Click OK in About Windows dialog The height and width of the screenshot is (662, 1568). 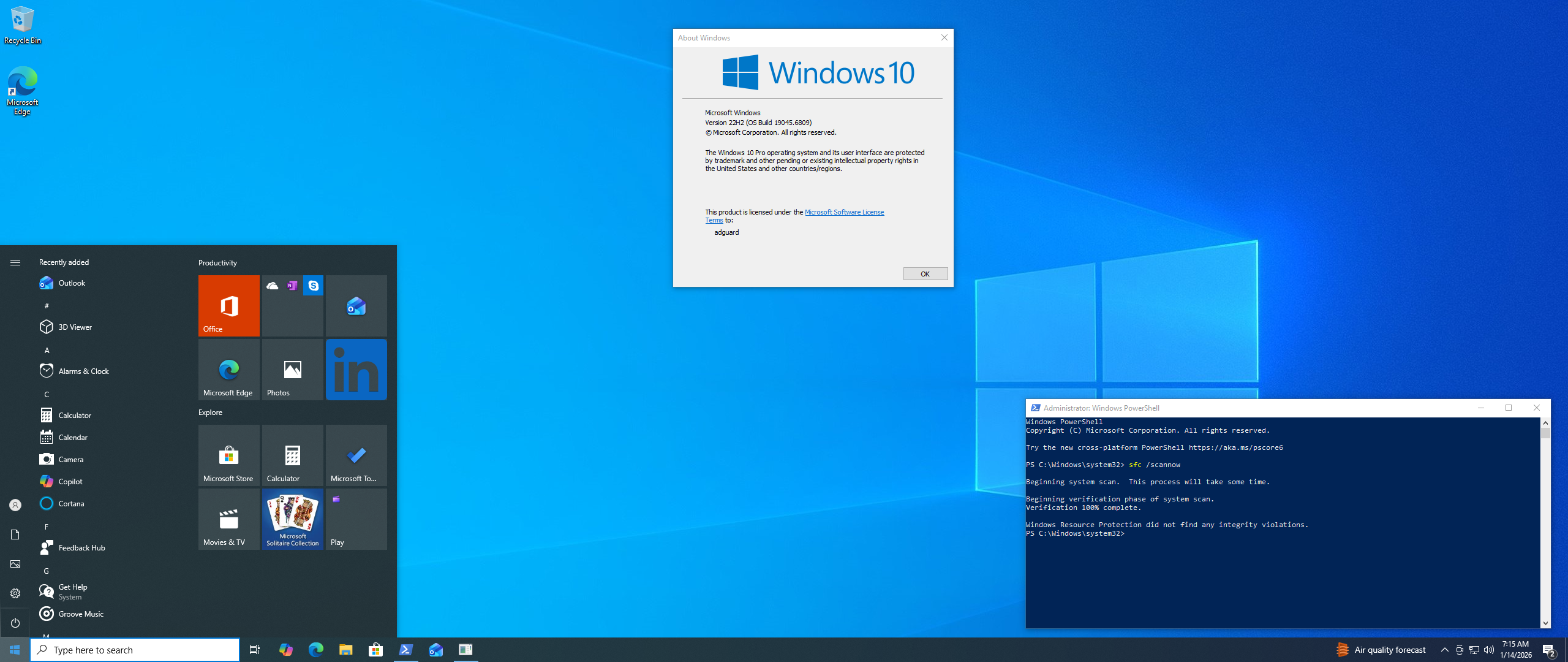pos(925,274)
